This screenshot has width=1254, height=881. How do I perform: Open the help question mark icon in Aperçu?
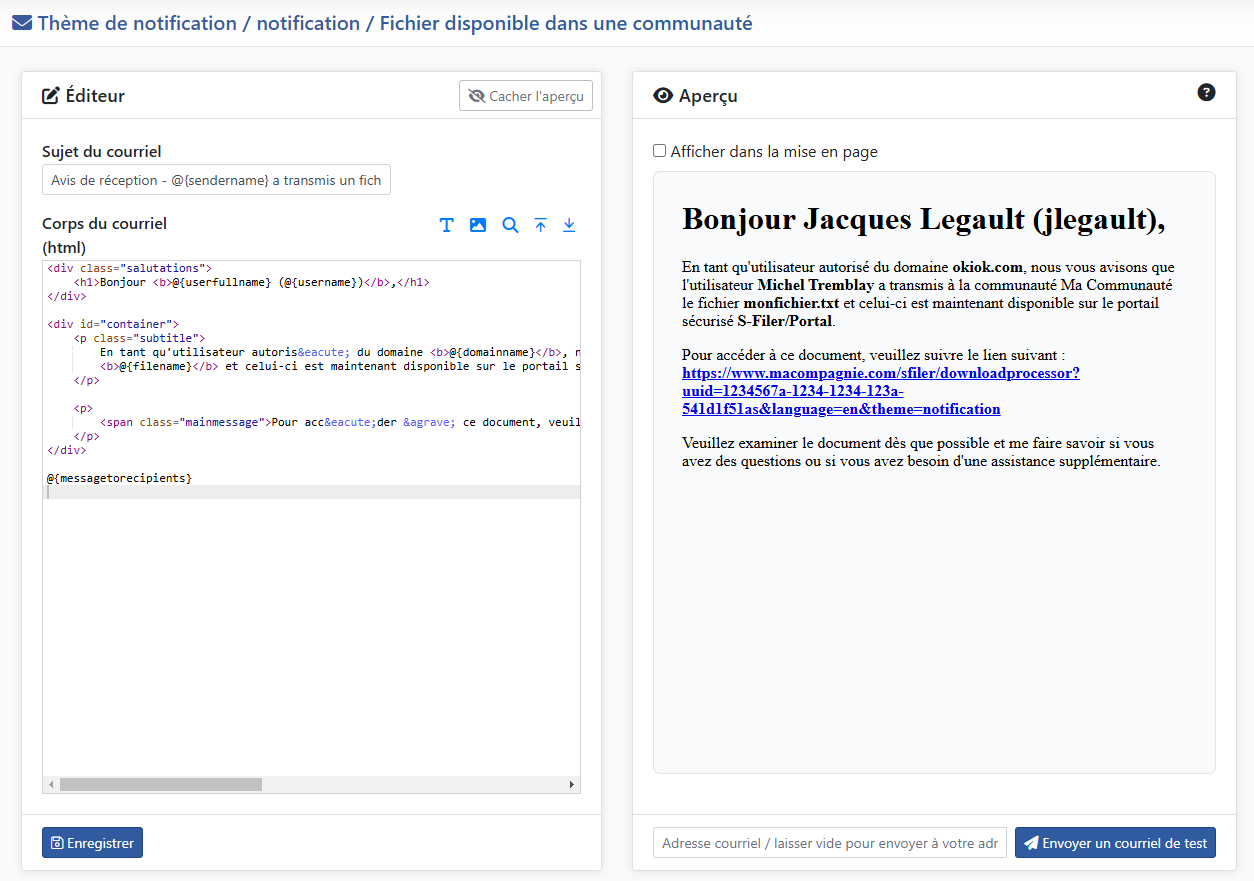point(1206,93)
